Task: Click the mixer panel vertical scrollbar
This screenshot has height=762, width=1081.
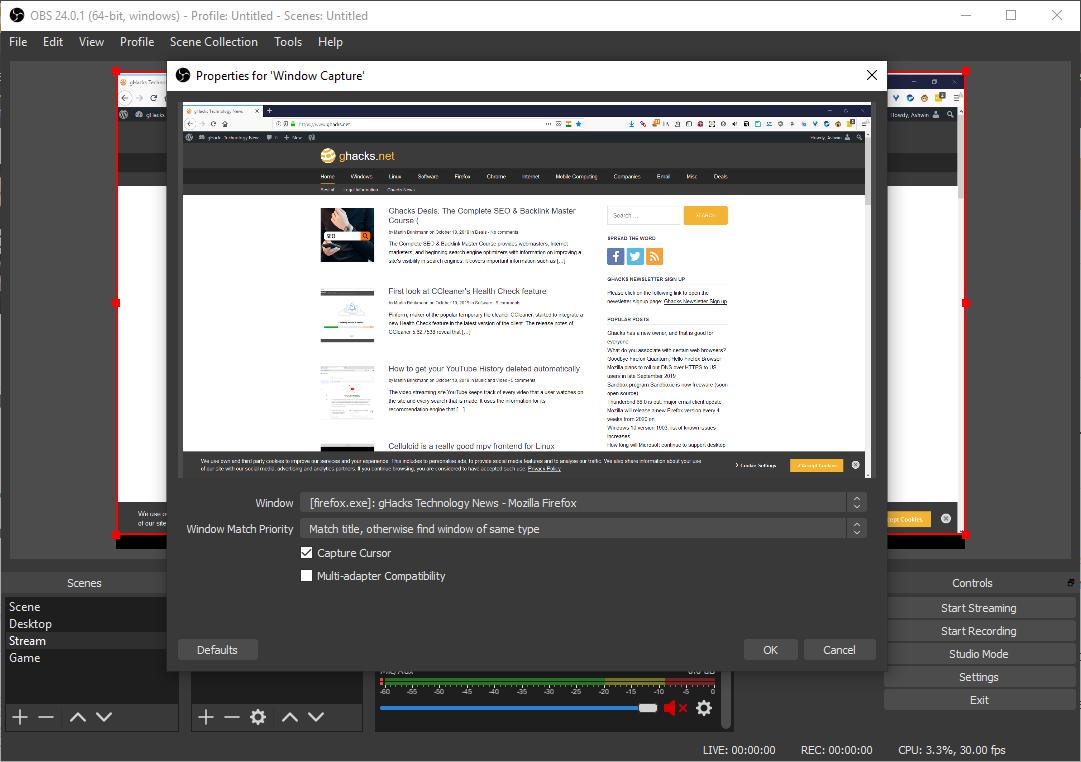Action: click(725, 700)
